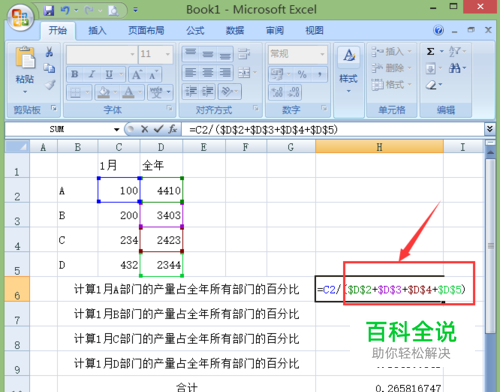500x392 pixels.
Task: Toggle bold formatting
Action: pyautogui.click(x=75, y=74)
